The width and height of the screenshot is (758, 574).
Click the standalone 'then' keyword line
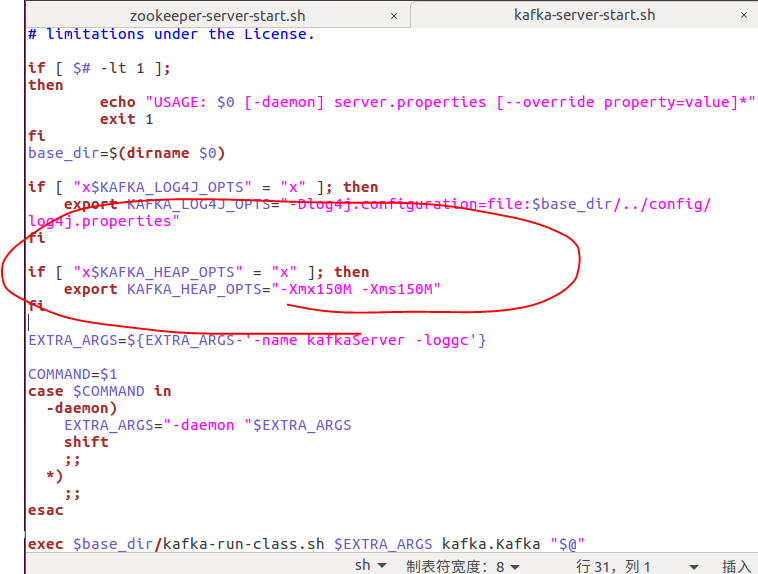(46, 85)
